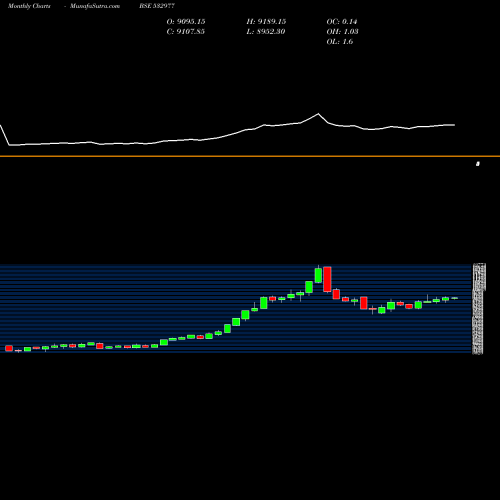Screen dimensions: 500x500
Task: Click the tallest red candlestick at the peak
Action: (x=327, y=279)
